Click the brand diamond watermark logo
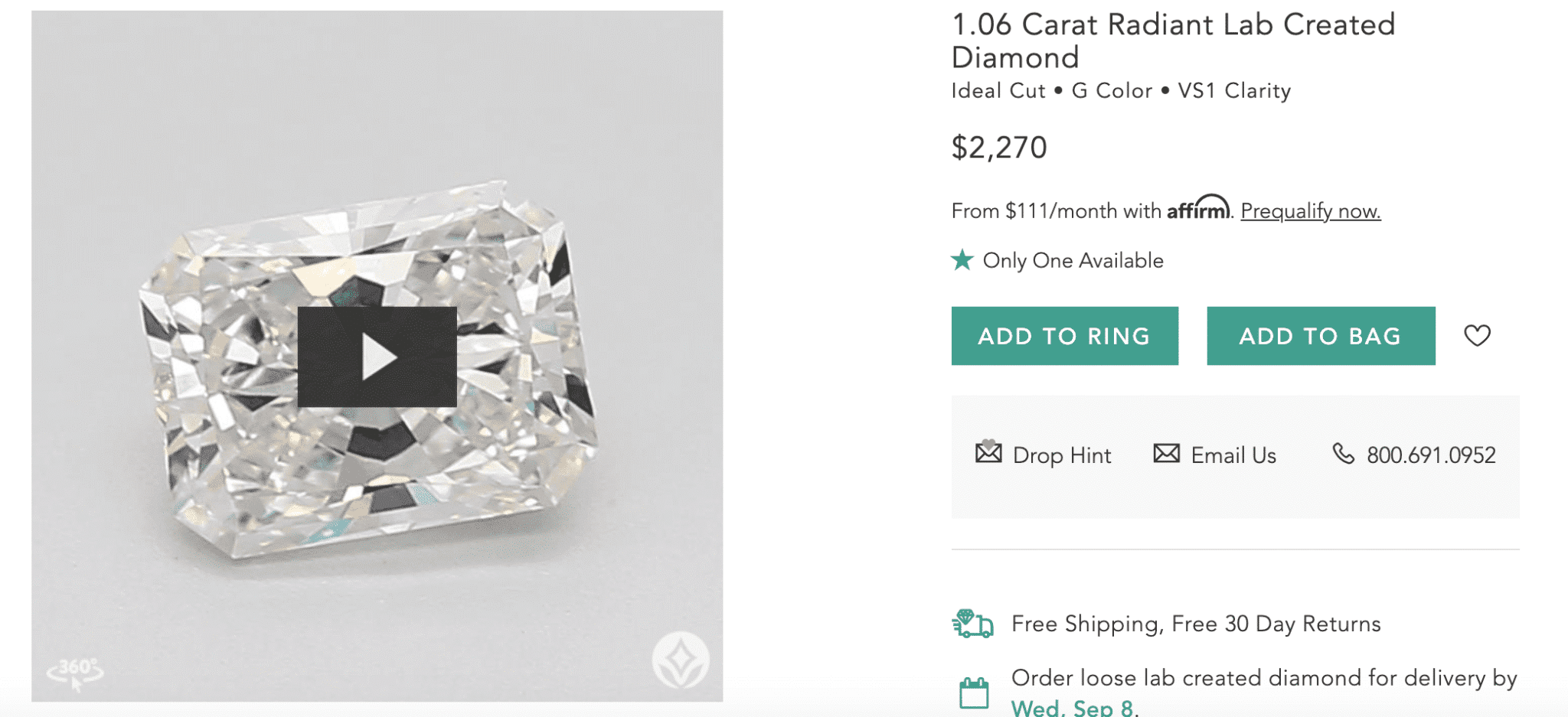Image resolution: width=1568 pixels, height=717 pixels. (x=680, y=660)
